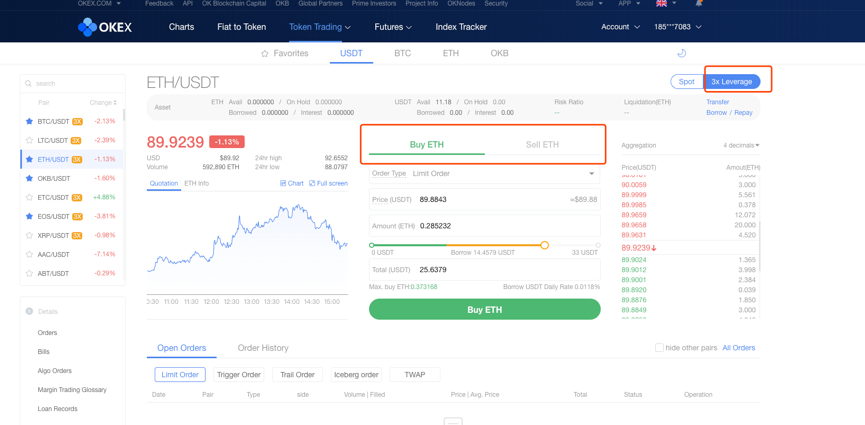Click the notification bell icon
Screen dimensions: 865x425
tap(700, 3)
